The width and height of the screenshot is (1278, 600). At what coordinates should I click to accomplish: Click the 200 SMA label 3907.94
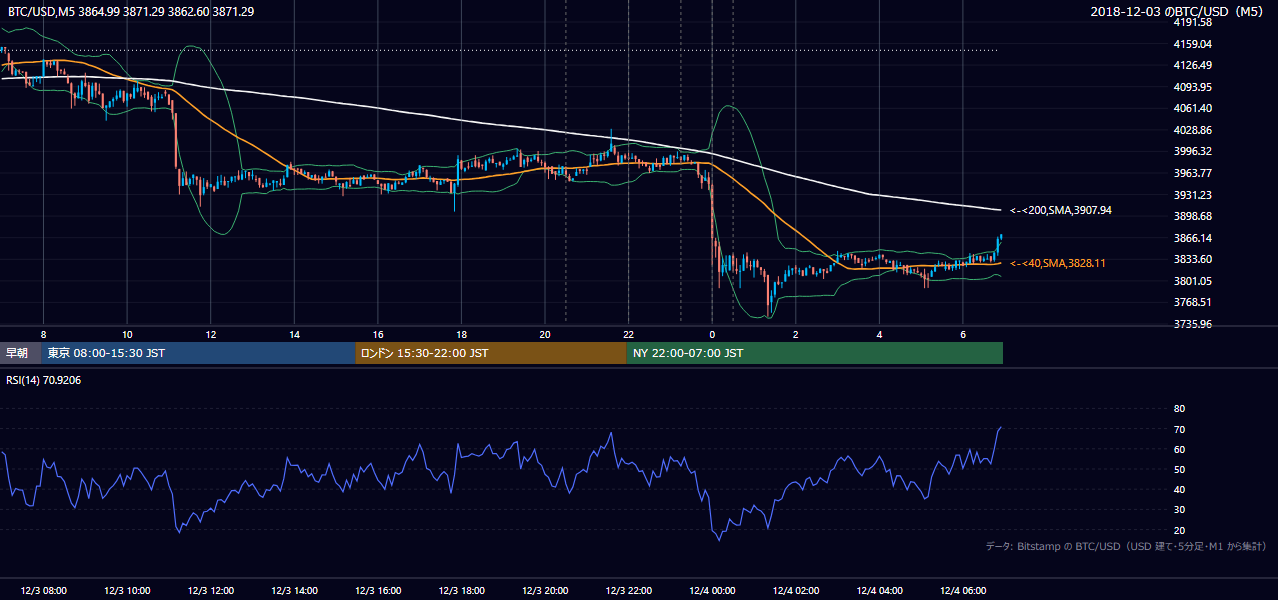point(1061,211)
